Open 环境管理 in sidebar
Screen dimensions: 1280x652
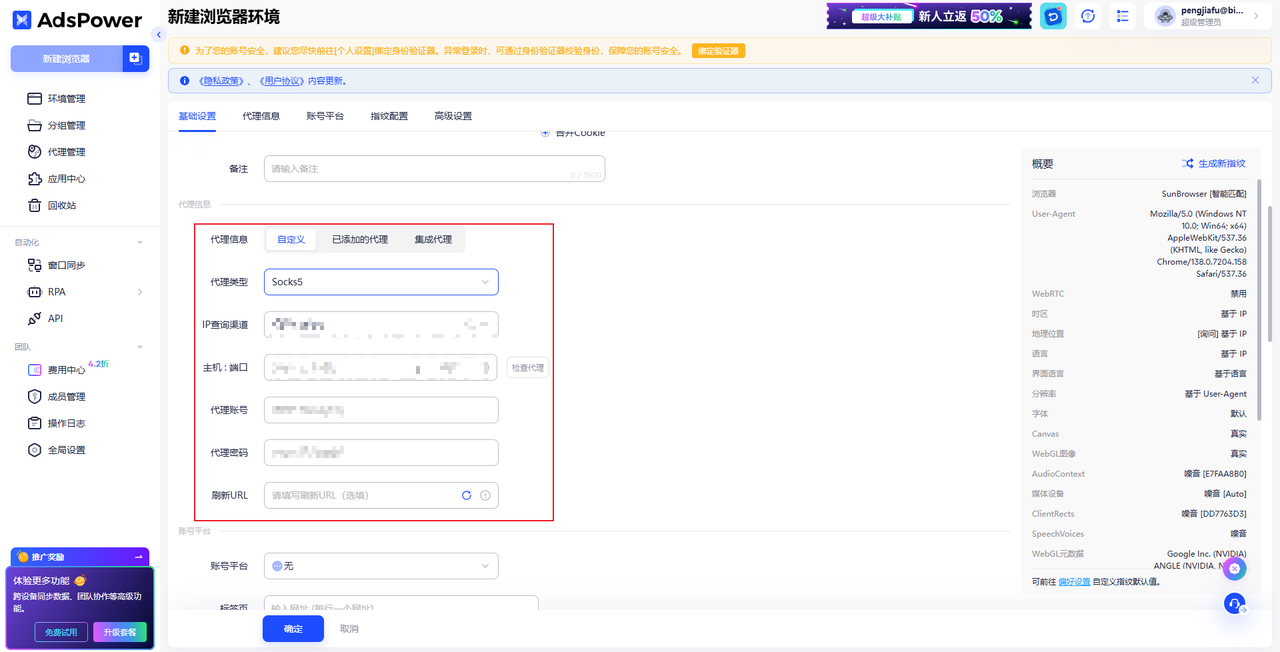[x=66, y=99]
